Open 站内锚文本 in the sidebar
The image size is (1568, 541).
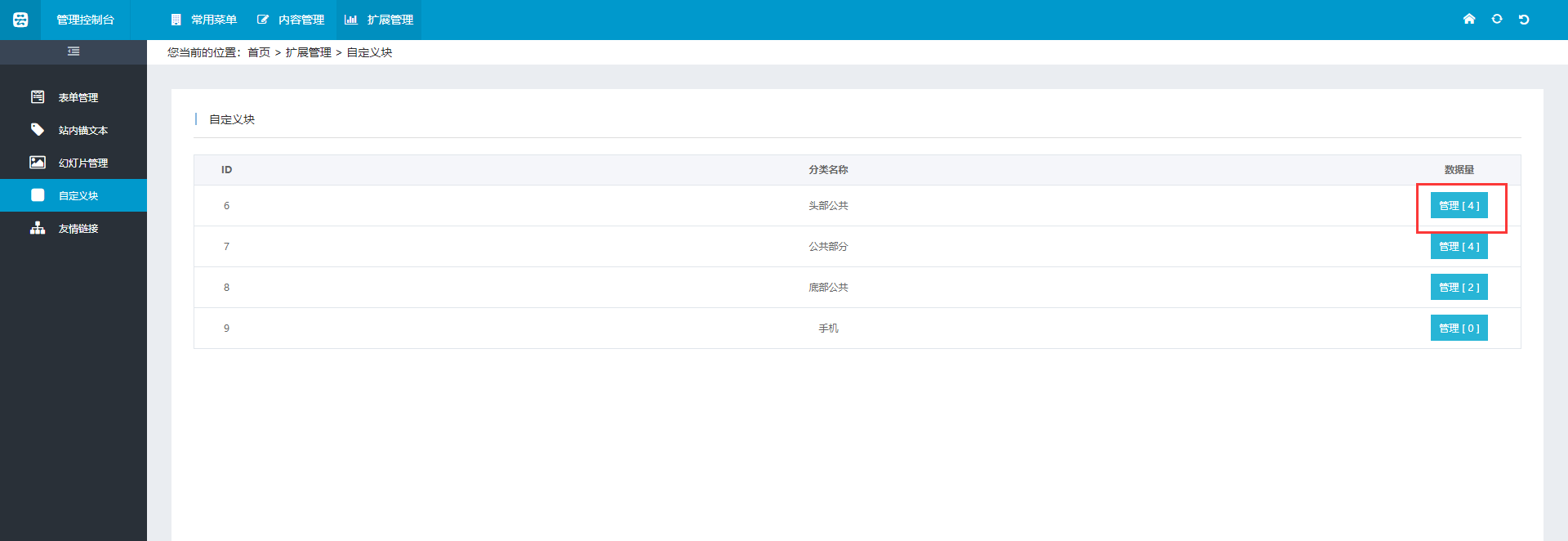pyautogui.click(x=73, y=130)
